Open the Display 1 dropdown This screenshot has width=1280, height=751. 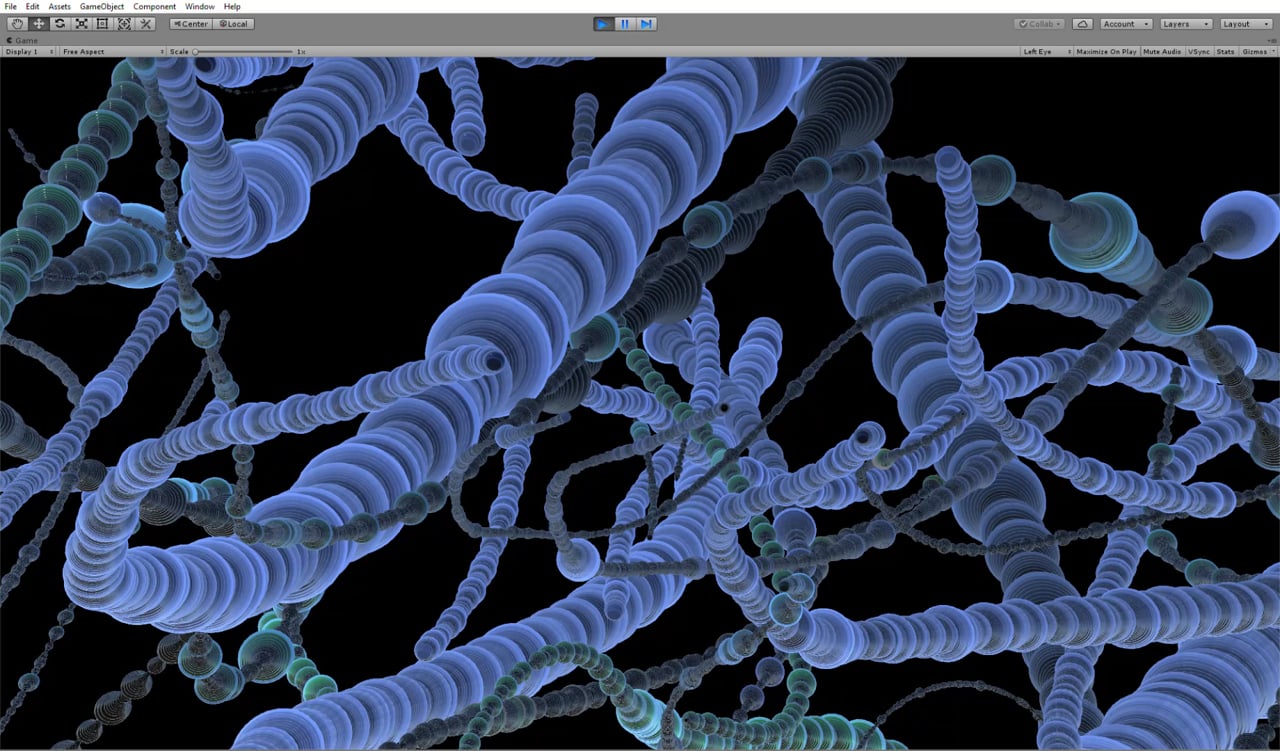(29, 51)
